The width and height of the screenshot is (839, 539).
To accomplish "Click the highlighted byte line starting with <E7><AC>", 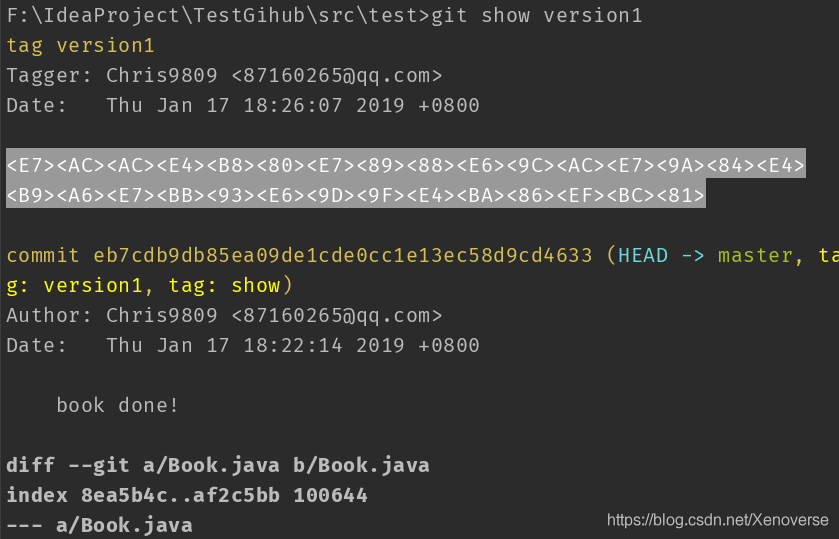I will click(x=406, y=164).
